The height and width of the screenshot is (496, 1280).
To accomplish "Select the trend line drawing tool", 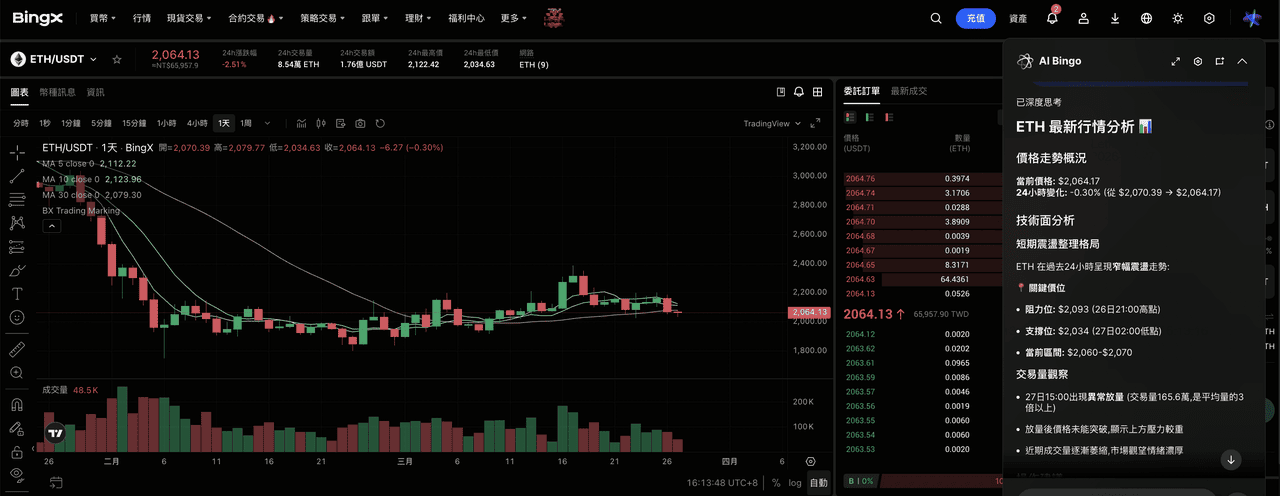I will tap(17, 176).
